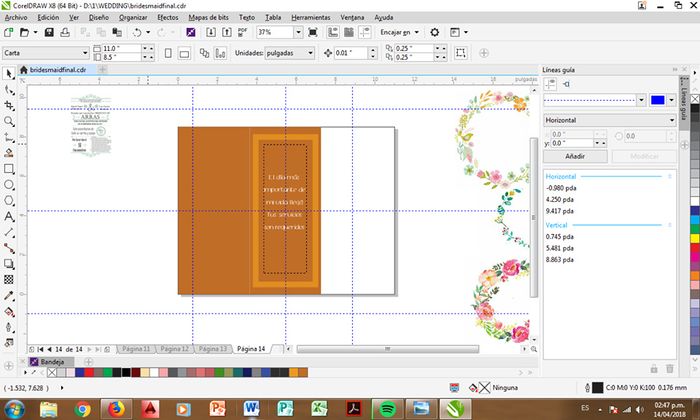Image resolution: width=700 pixels, height=420 pixels.
Task: Select the Zoom magnifier tool
Action: point(9,121)
